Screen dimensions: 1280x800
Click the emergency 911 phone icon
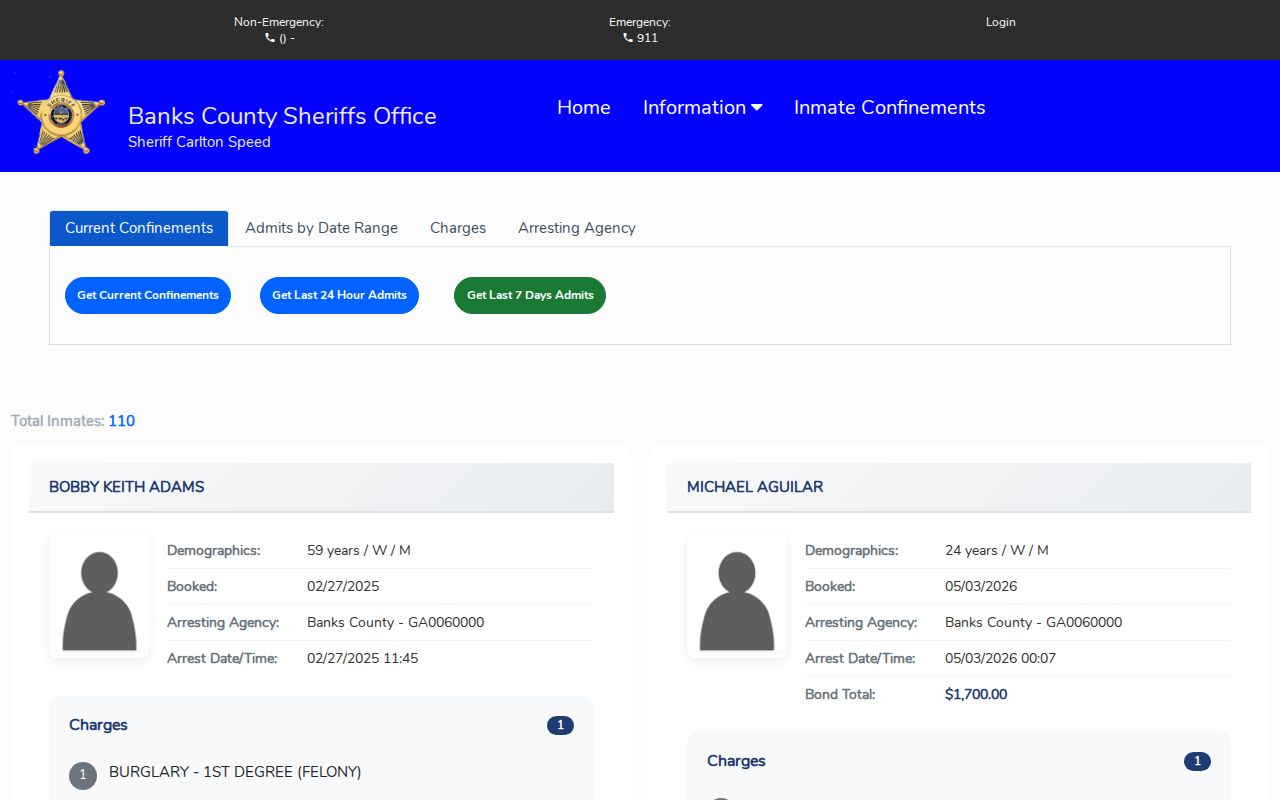(628, 38)
